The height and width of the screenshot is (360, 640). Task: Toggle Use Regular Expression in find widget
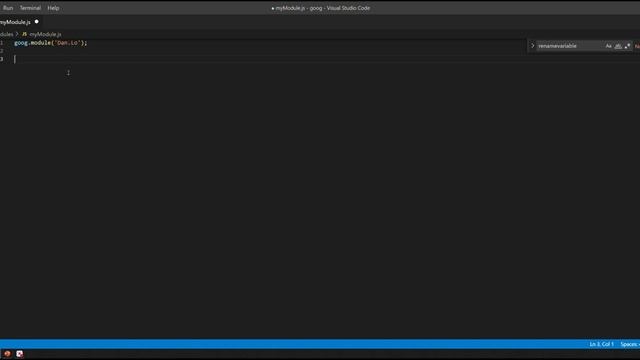click(627, 46)
